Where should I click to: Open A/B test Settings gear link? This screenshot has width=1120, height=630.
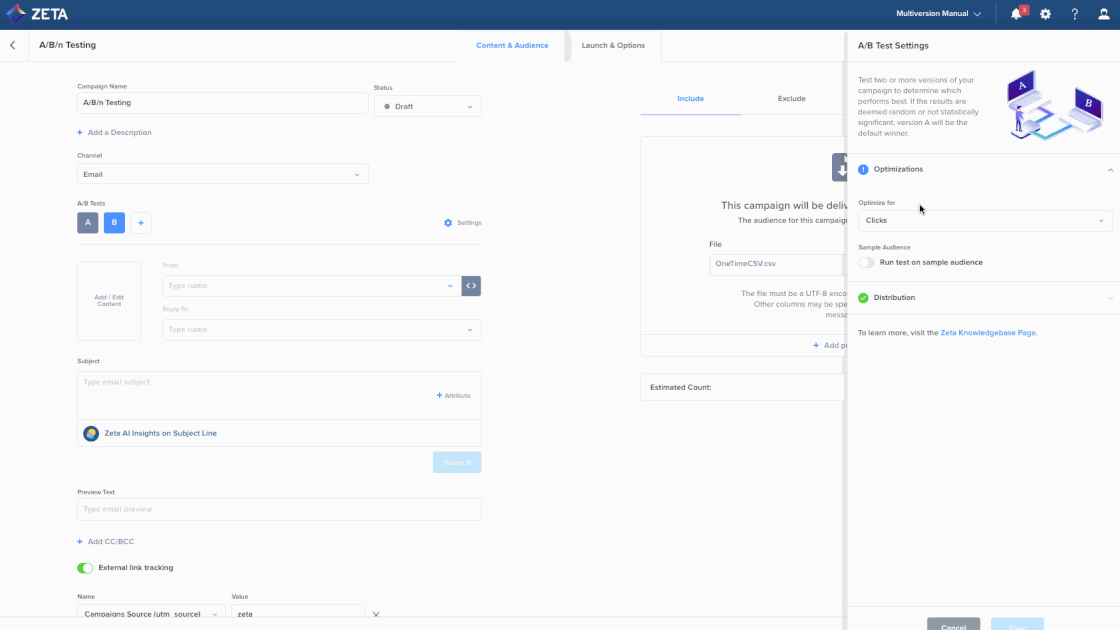(x=463, y=223)
